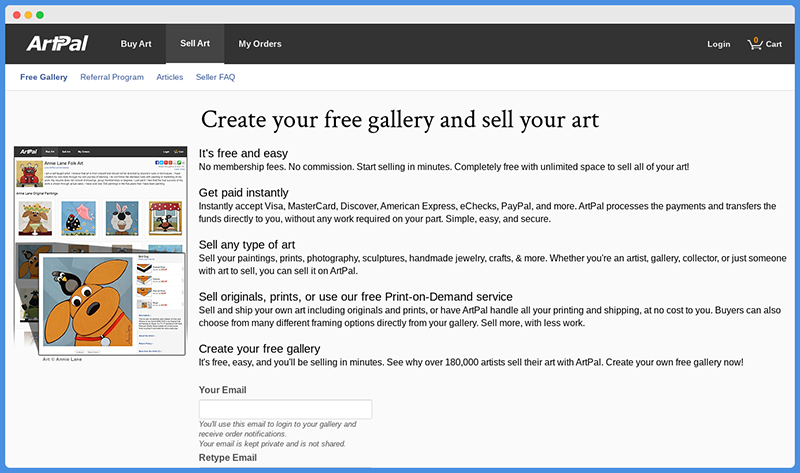Click the "Get paid instantly" heading
The image size is (800, 473).
(x=243, y=192)
